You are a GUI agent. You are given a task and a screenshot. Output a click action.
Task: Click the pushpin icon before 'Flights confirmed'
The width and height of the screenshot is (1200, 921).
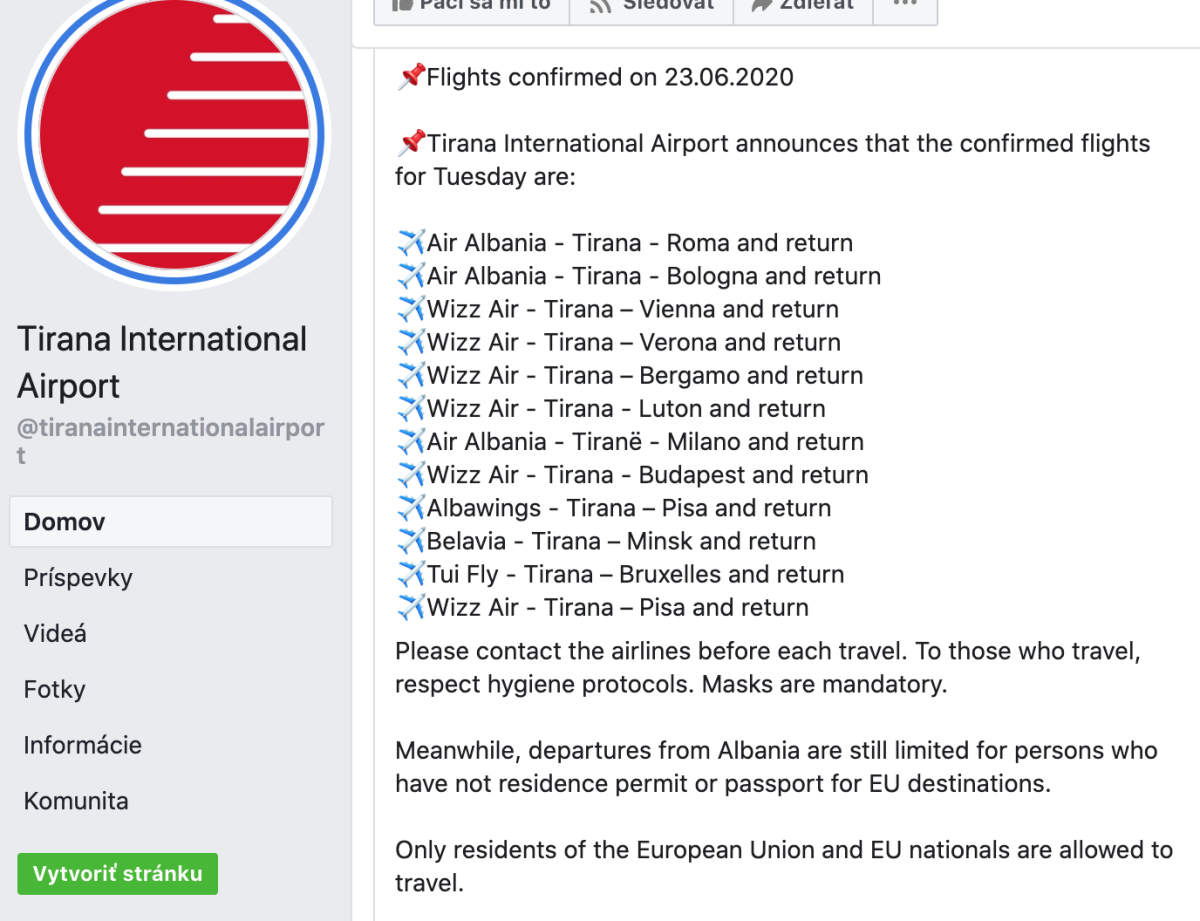pos(411,77)
